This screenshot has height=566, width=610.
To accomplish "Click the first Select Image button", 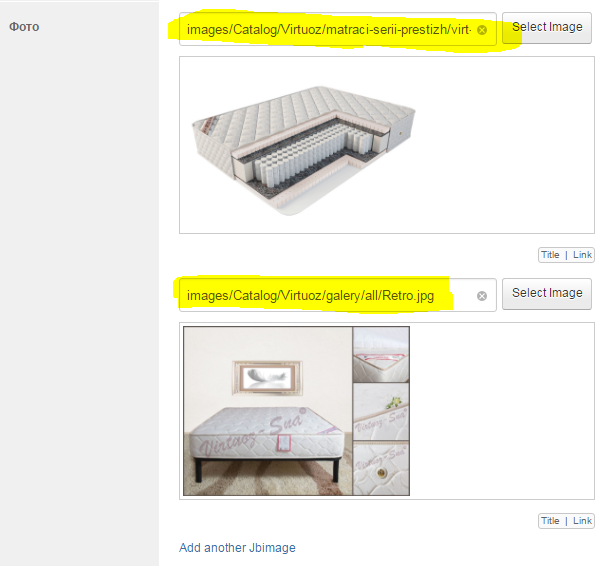I will click(547, 28).
